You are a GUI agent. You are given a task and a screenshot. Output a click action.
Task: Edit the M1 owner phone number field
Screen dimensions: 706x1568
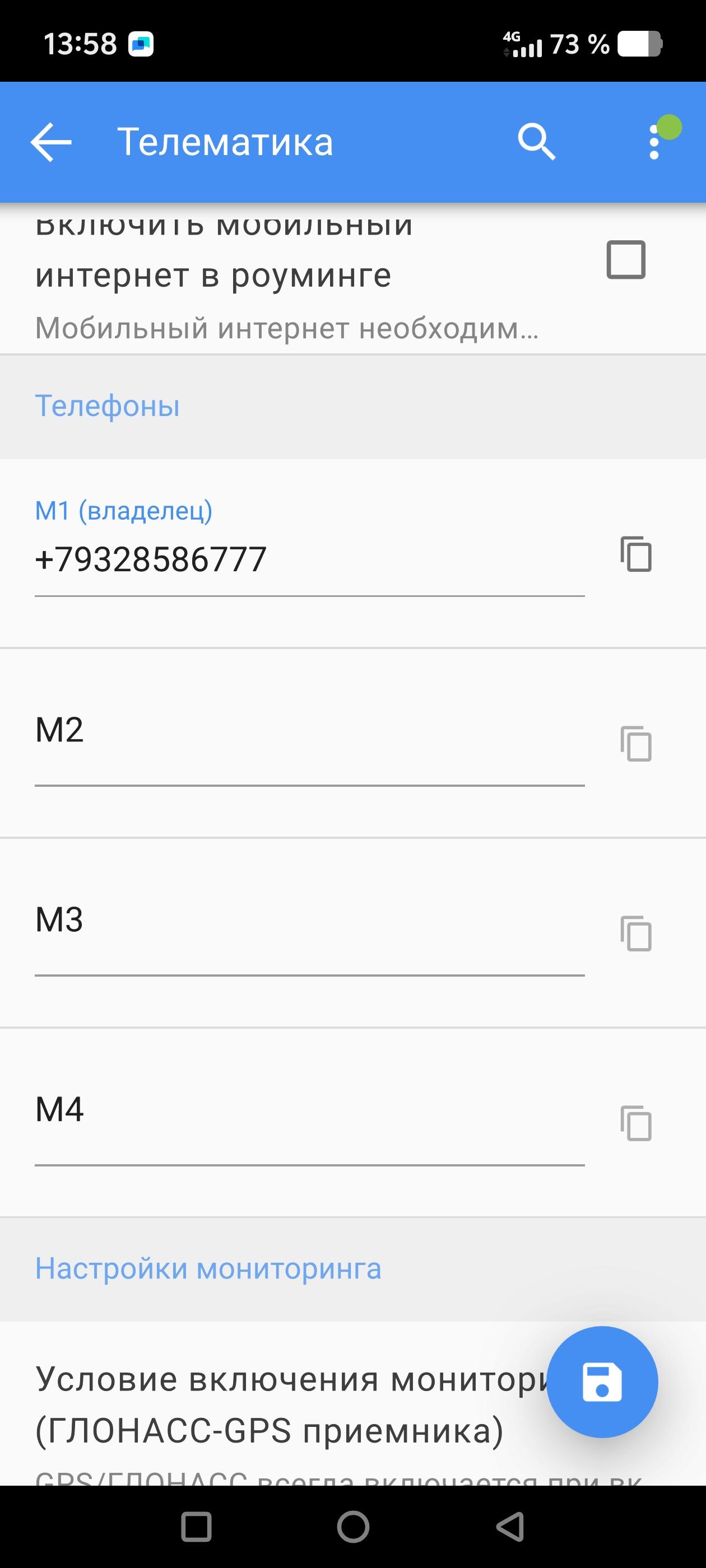click(309, 560)
